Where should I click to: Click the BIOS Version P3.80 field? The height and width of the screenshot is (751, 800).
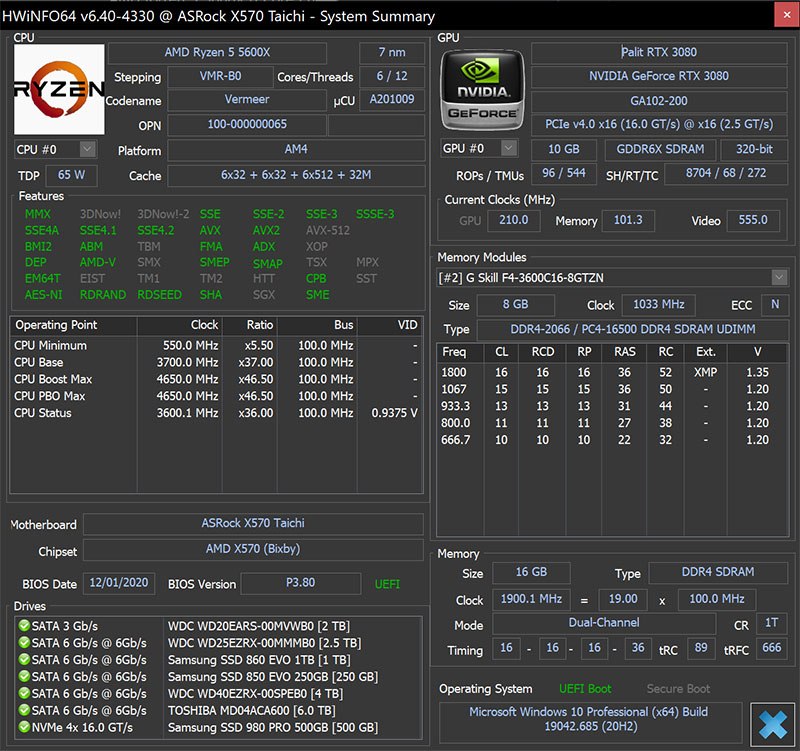coord(301,583)
